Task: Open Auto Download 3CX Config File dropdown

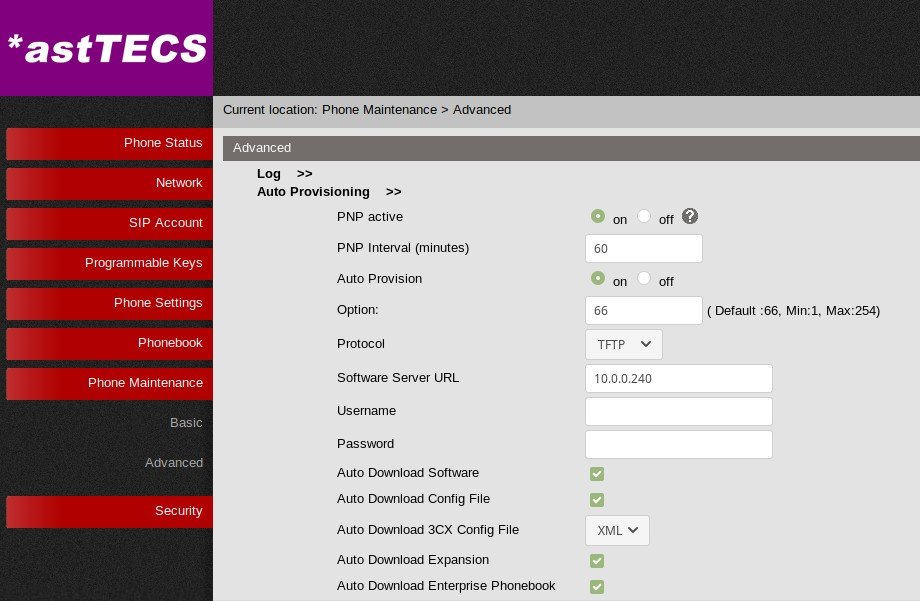Action: 617,530
